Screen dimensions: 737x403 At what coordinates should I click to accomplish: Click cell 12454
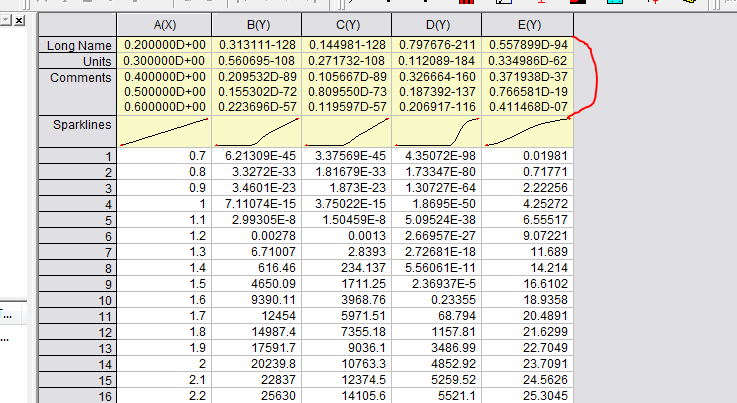point(257,316)
